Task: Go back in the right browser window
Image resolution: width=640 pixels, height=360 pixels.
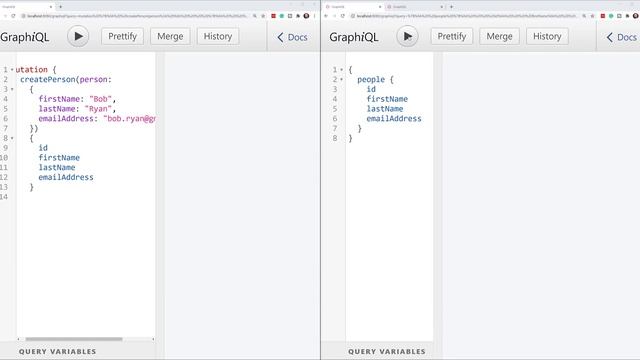Action: coord(326,16)
